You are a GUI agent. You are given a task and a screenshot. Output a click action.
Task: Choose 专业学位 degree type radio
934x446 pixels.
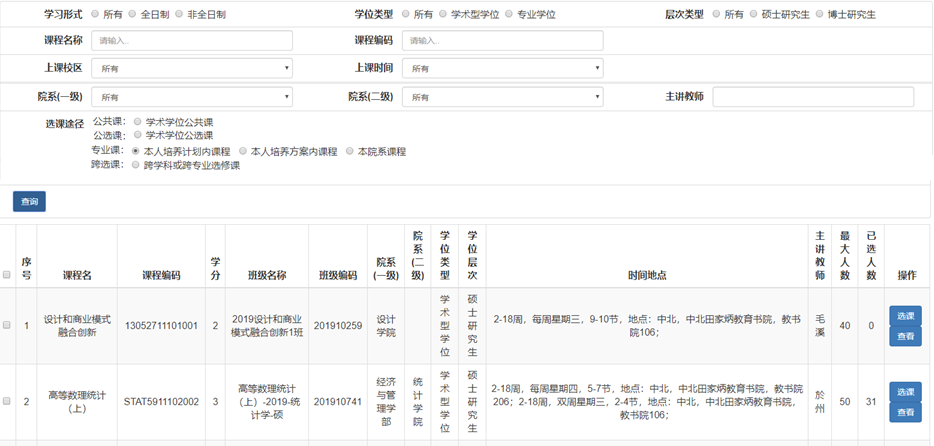509,15
